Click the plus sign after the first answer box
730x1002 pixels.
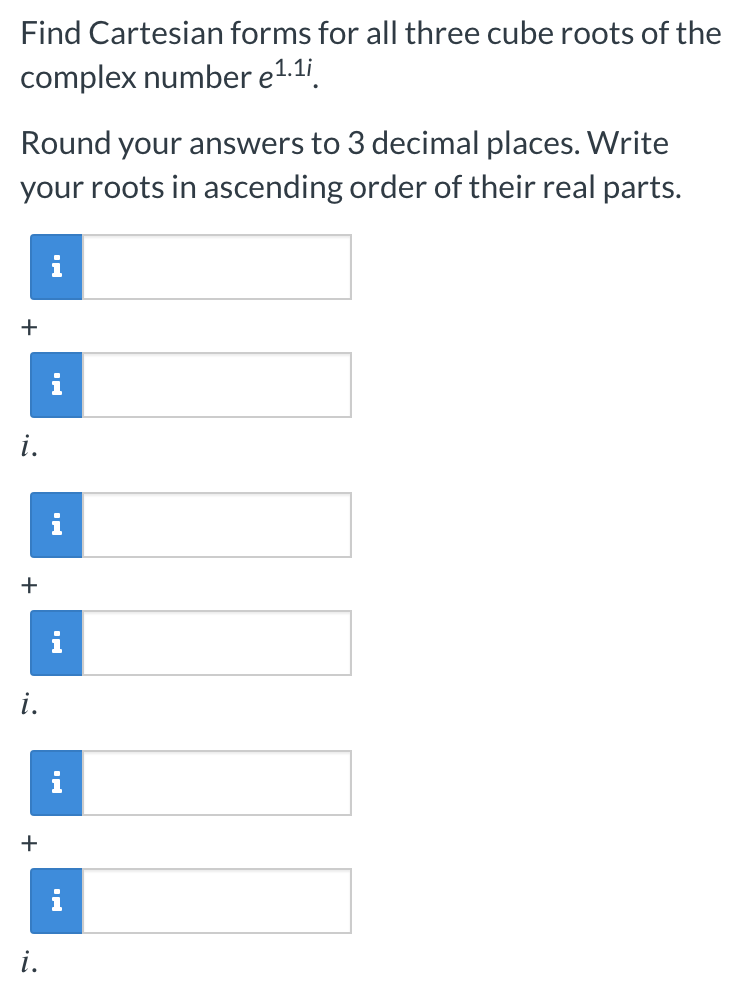pos(29,325)
